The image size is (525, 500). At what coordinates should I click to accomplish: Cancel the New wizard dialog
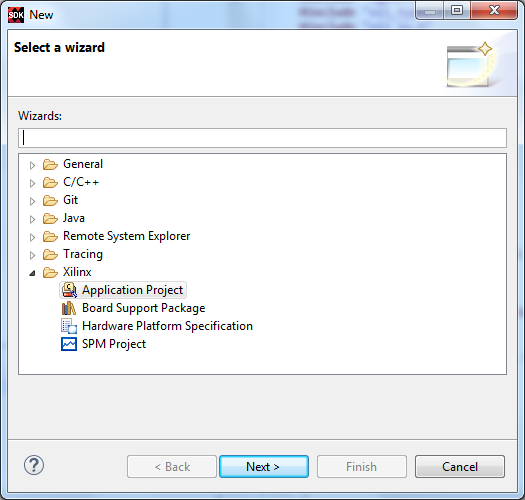460,467
